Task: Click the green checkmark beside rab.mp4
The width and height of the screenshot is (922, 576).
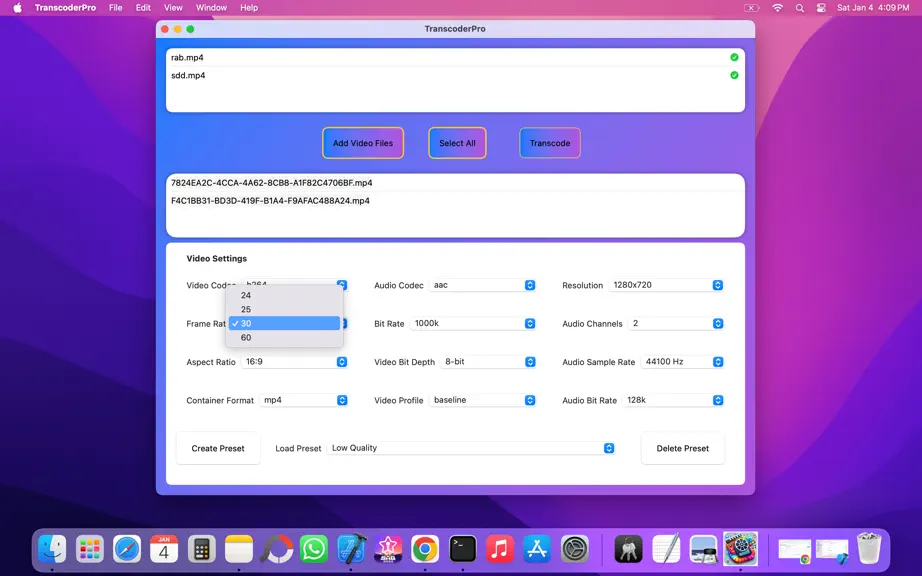Action: (x=734, y=57)
